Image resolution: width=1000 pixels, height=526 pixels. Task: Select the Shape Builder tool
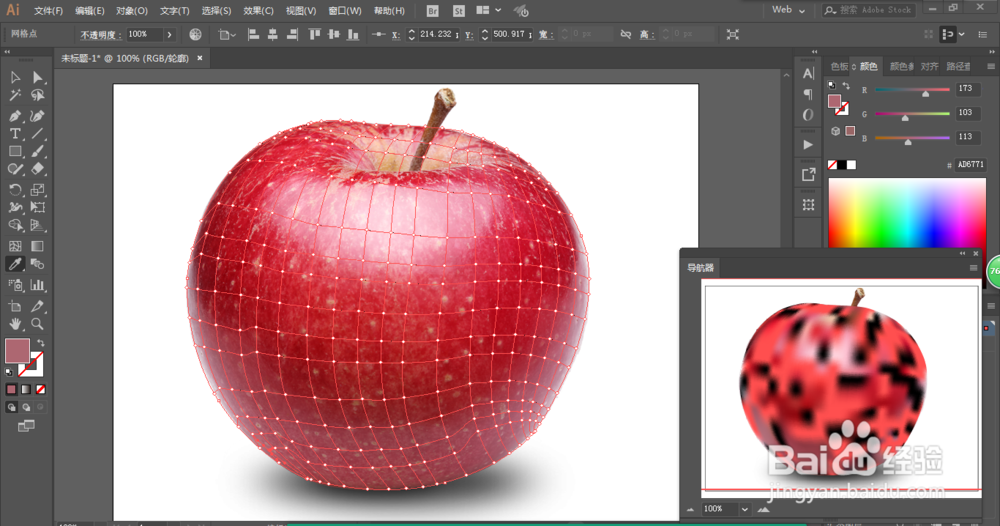[x=15, y=226]
